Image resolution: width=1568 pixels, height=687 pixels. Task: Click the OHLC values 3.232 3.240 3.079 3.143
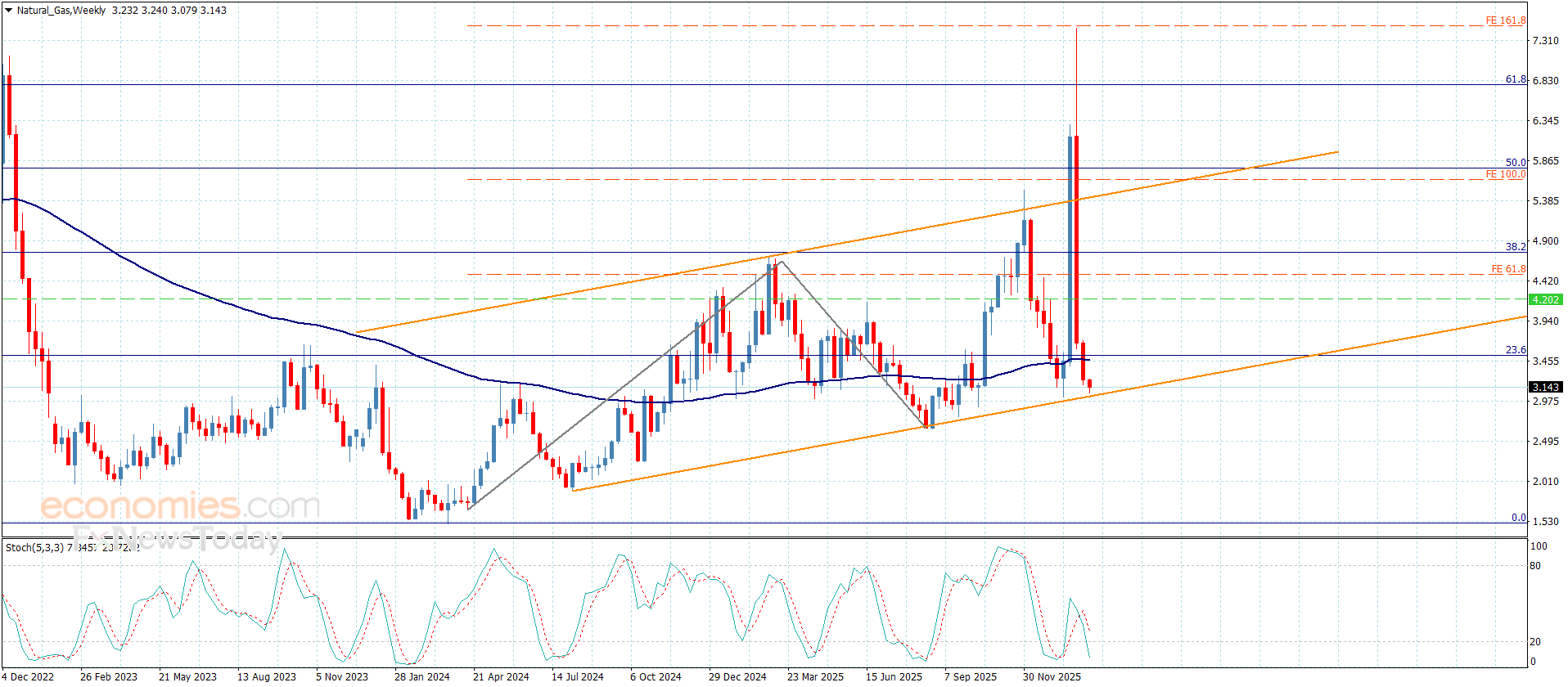(x=169, y=11)
